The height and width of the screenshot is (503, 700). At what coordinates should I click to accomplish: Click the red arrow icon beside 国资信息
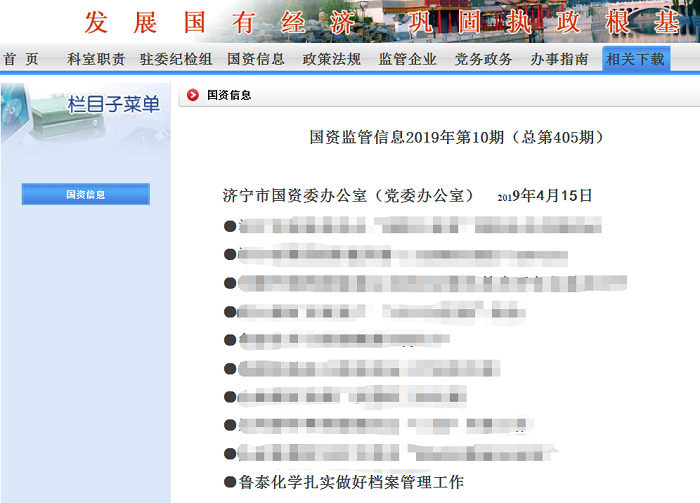192,96
